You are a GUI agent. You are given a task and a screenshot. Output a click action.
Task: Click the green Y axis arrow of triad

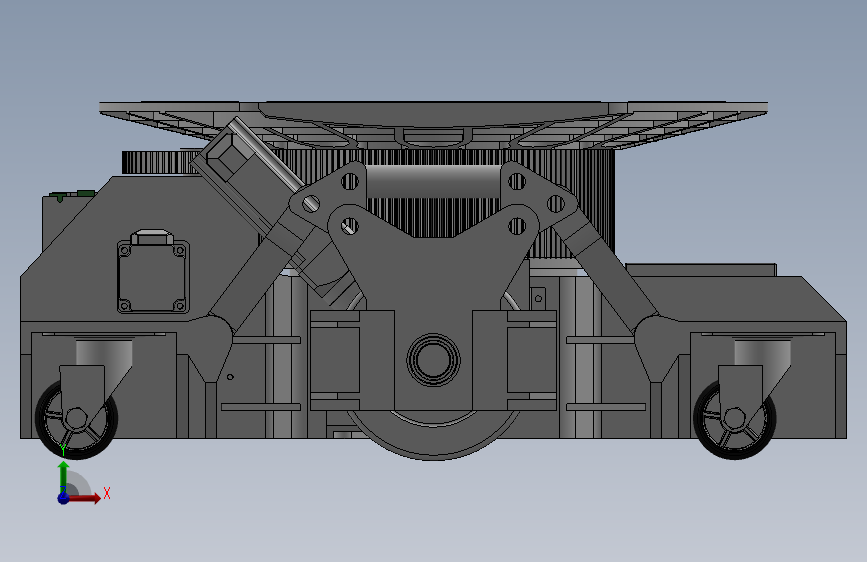coord(64,475)
